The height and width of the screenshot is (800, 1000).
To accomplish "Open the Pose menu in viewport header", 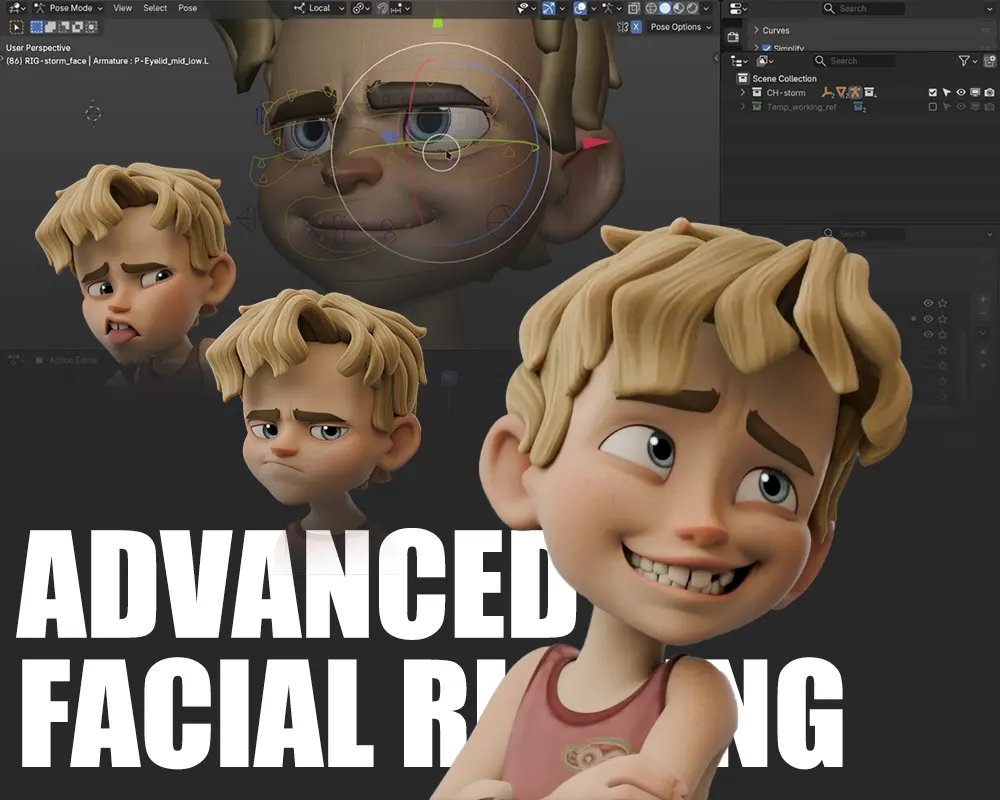I will 188,8.
